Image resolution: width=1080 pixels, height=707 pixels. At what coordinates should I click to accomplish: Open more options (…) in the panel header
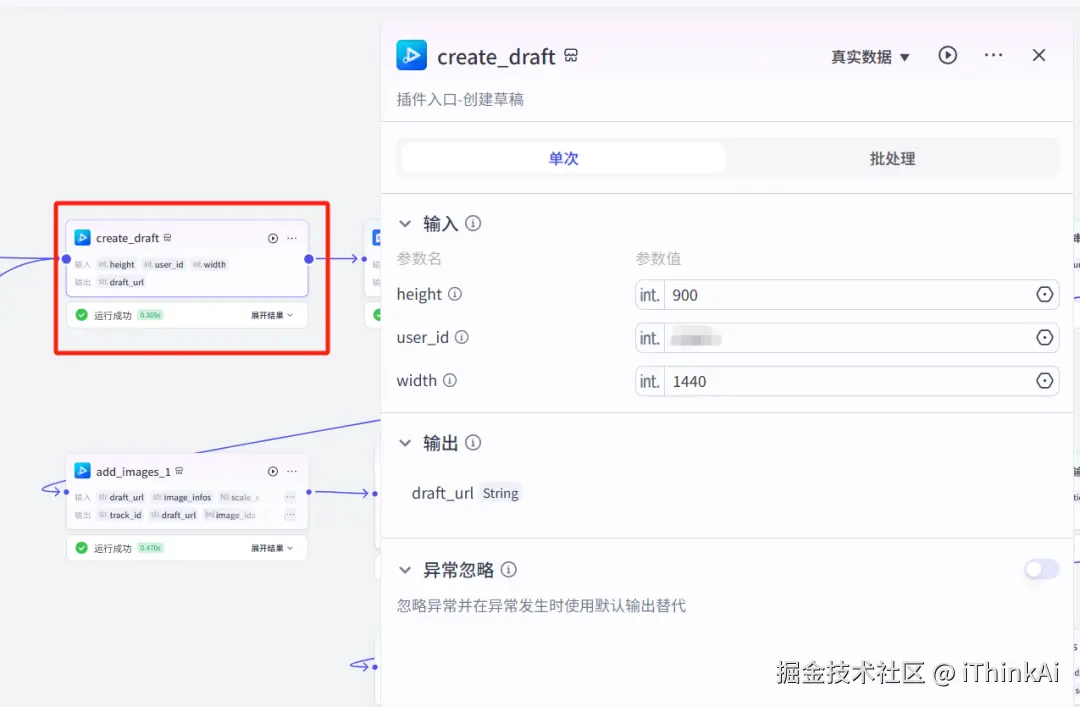pyautogui.click(x=993, y=55)
